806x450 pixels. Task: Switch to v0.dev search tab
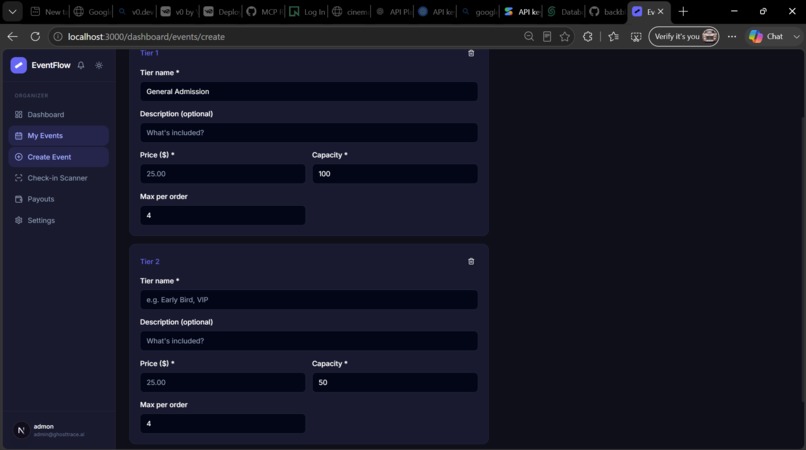(x=135, y=11)
